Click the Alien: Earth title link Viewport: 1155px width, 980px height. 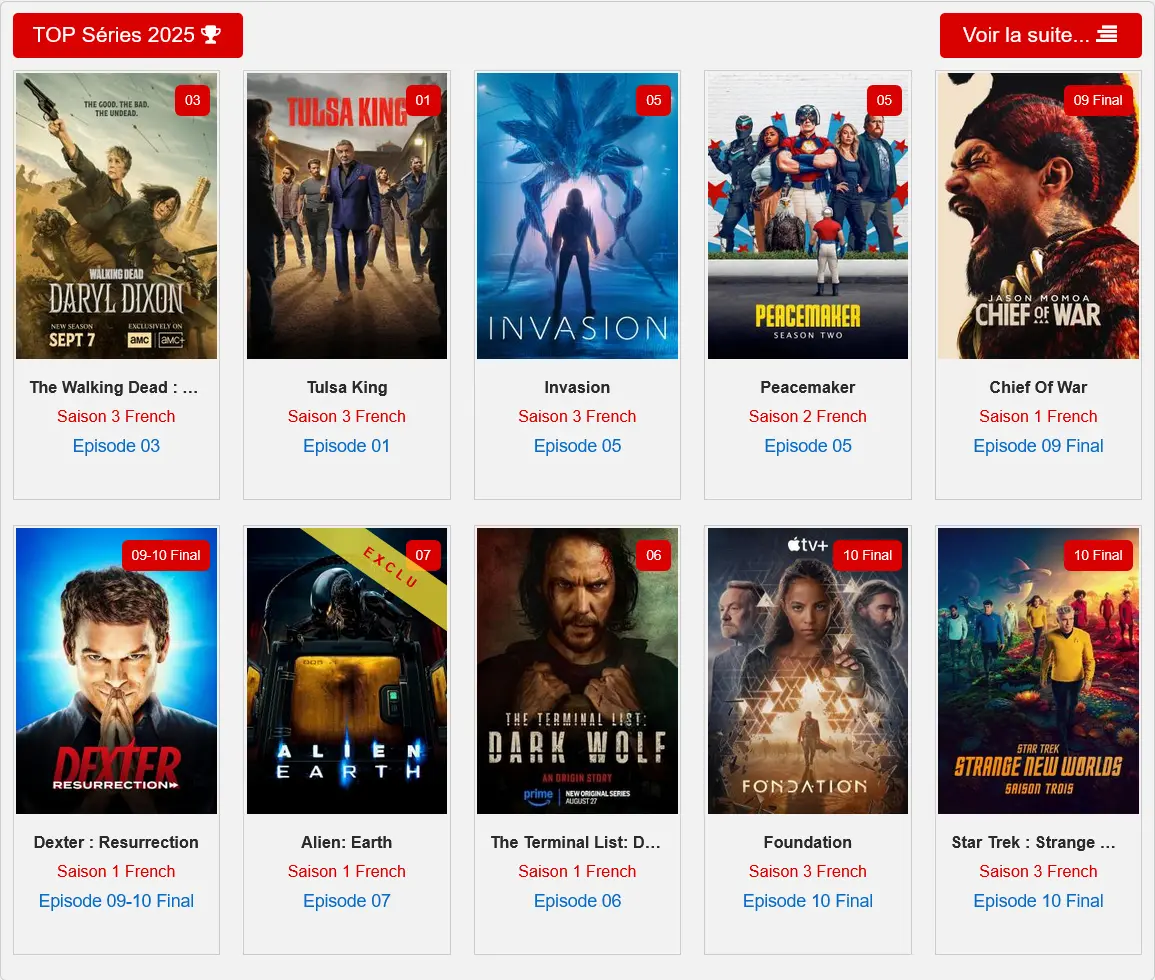347,842
